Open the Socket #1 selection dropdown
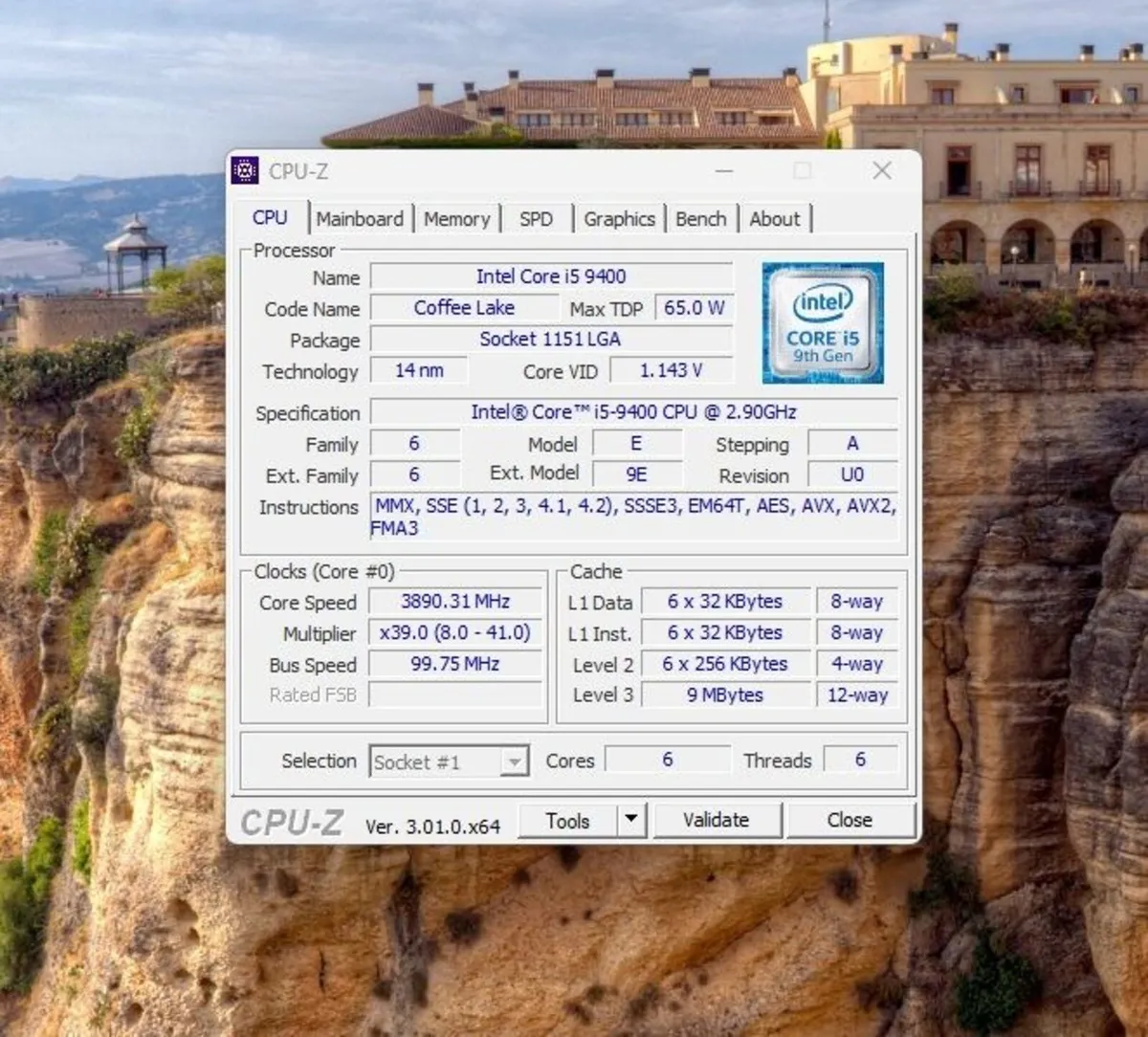Viewport: 1148px width, 1037px height. 449,761
